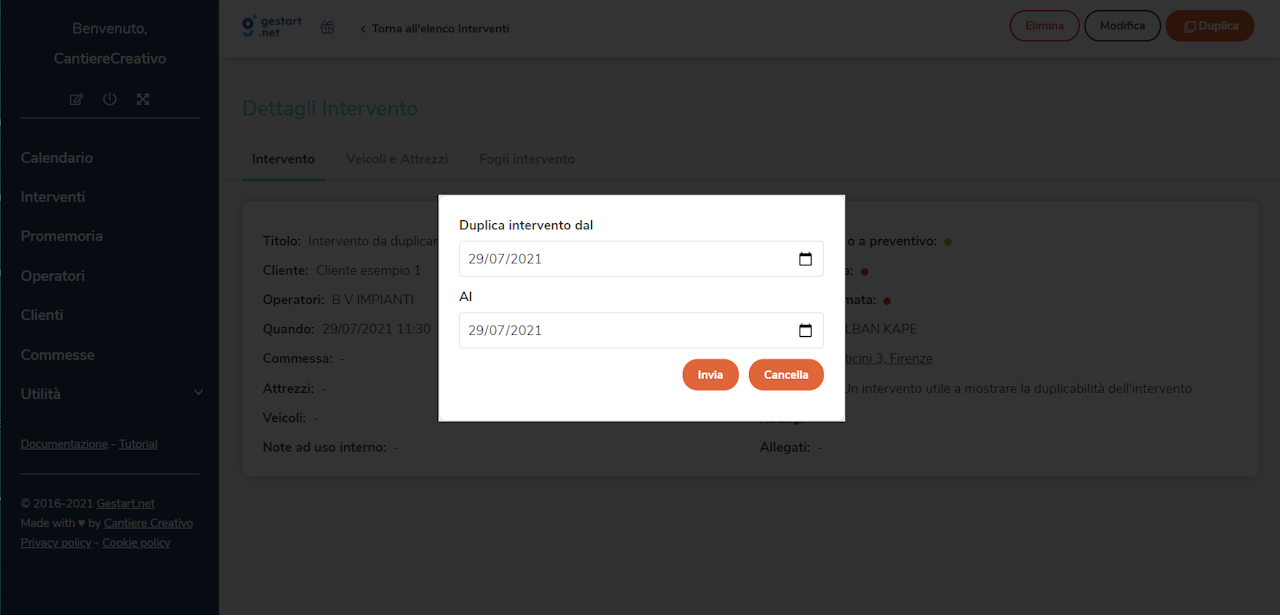This screenshot has width=1280, height=615.
Task: Click inside the Duplica intervento dal date field
Action: click(600, 258)
